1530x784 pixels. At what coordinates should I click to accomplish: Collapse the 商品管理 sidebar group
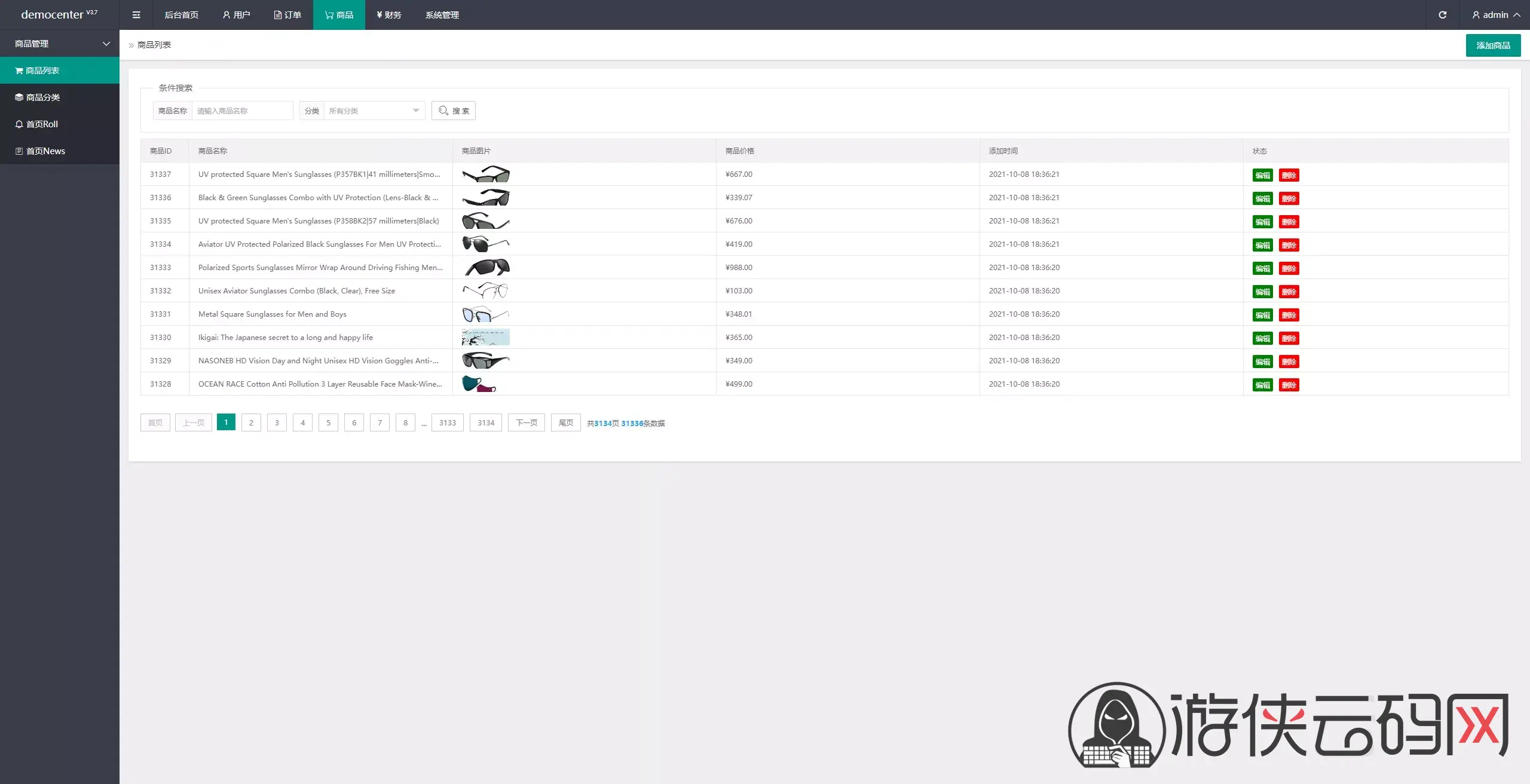click(60, 44)
